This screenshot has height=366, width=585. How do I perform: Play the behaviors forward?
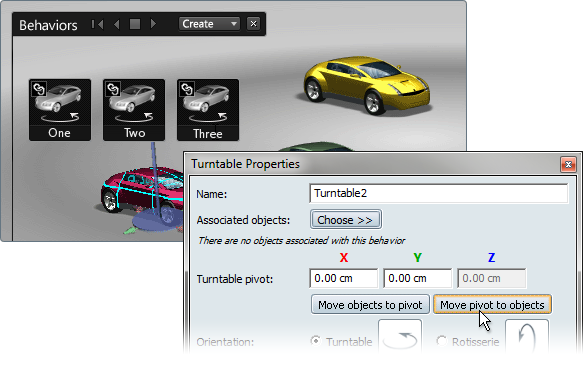[x=153, y=24]
